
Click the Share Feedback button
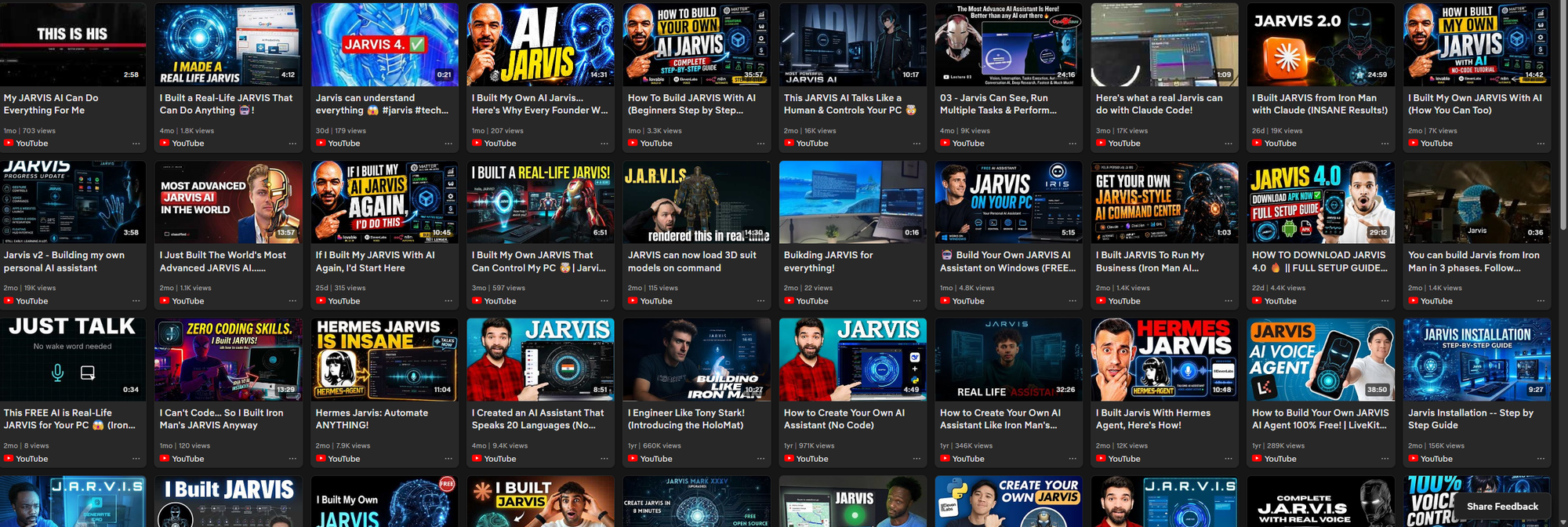click(1502, 507)
